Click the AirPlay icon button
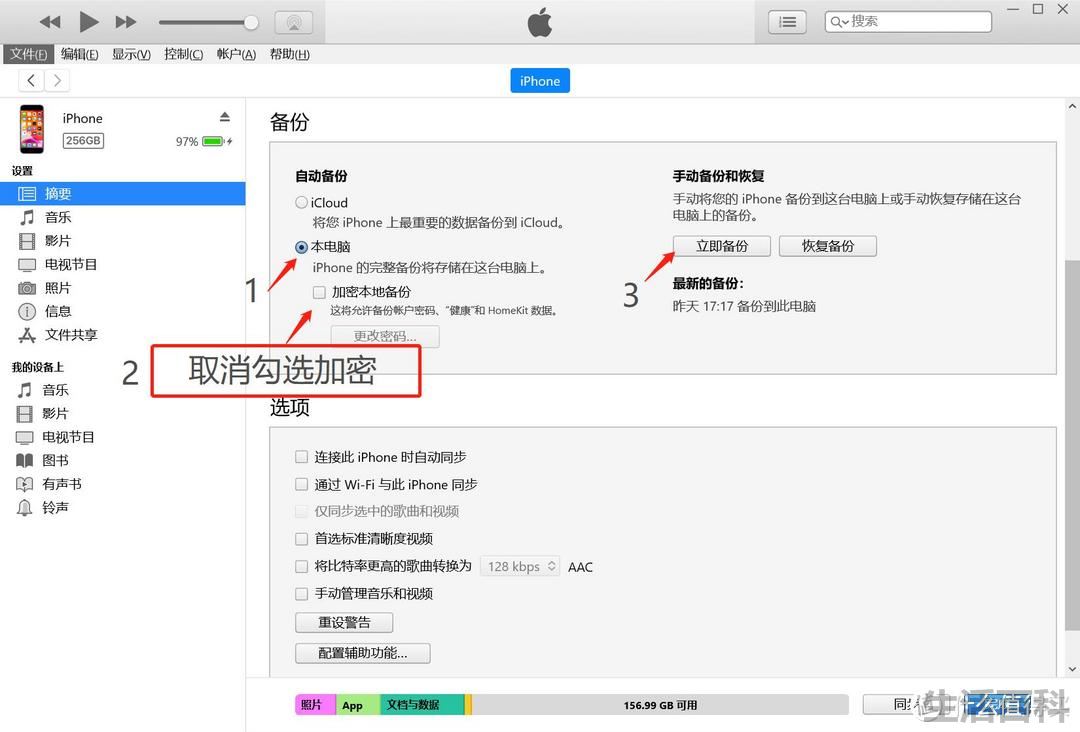Screen dimensions: 1080x732 click(x=294, y=23)
